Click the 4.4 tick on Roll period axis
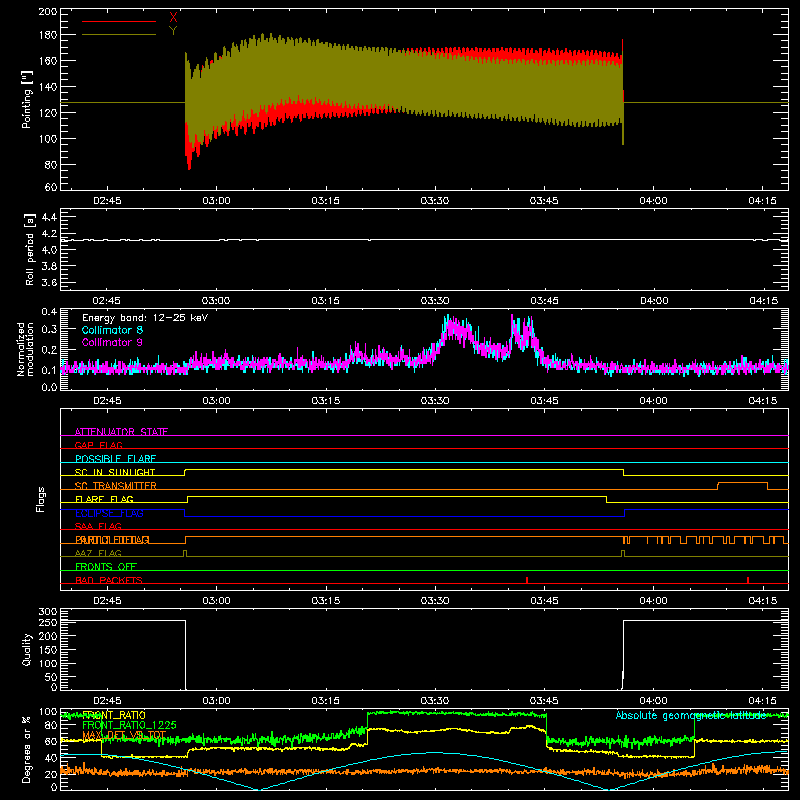This screenshot has width=800, height=800. click(x=49, y=217)
